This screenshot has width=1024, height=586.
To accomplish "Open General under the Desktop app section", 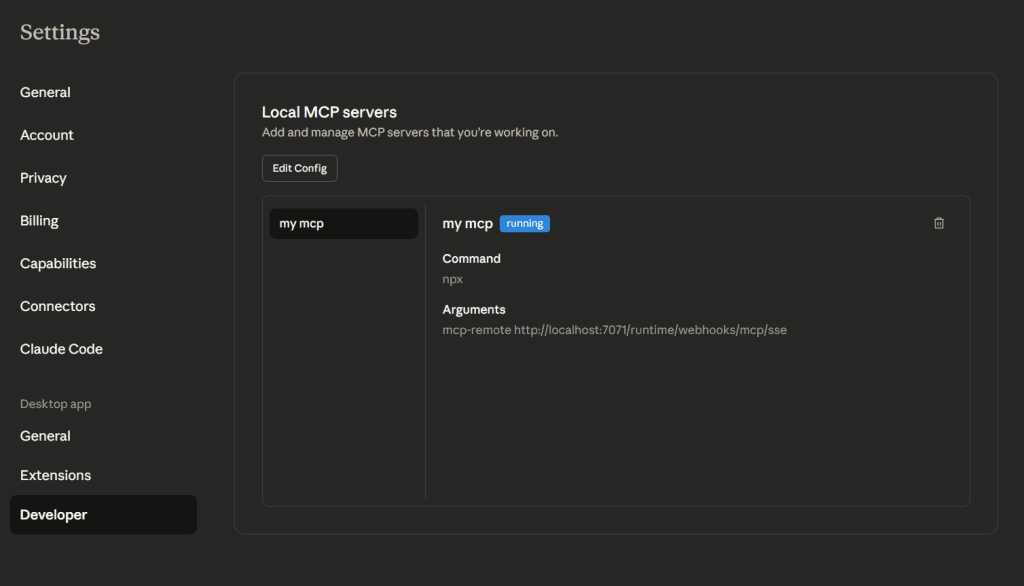I will (46, 436).
